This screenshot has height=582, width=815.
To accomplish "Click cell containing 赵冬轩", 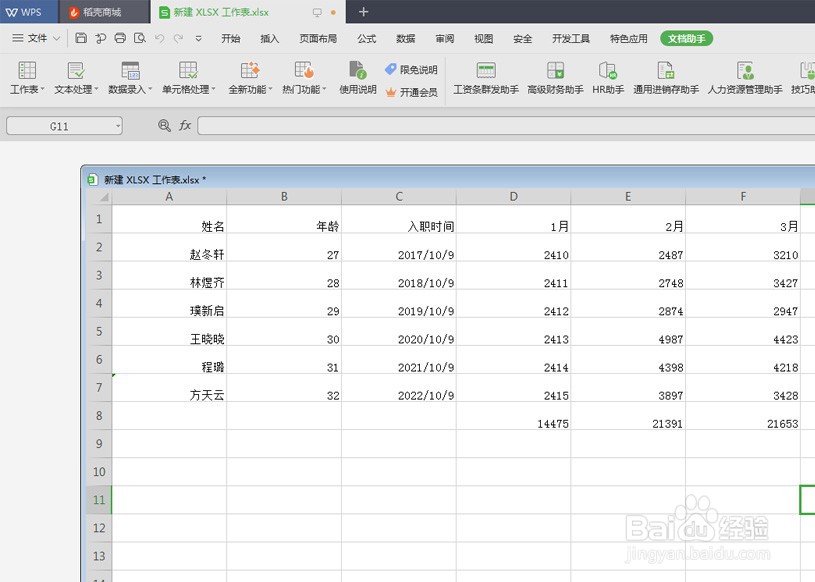I will [169, 247].
